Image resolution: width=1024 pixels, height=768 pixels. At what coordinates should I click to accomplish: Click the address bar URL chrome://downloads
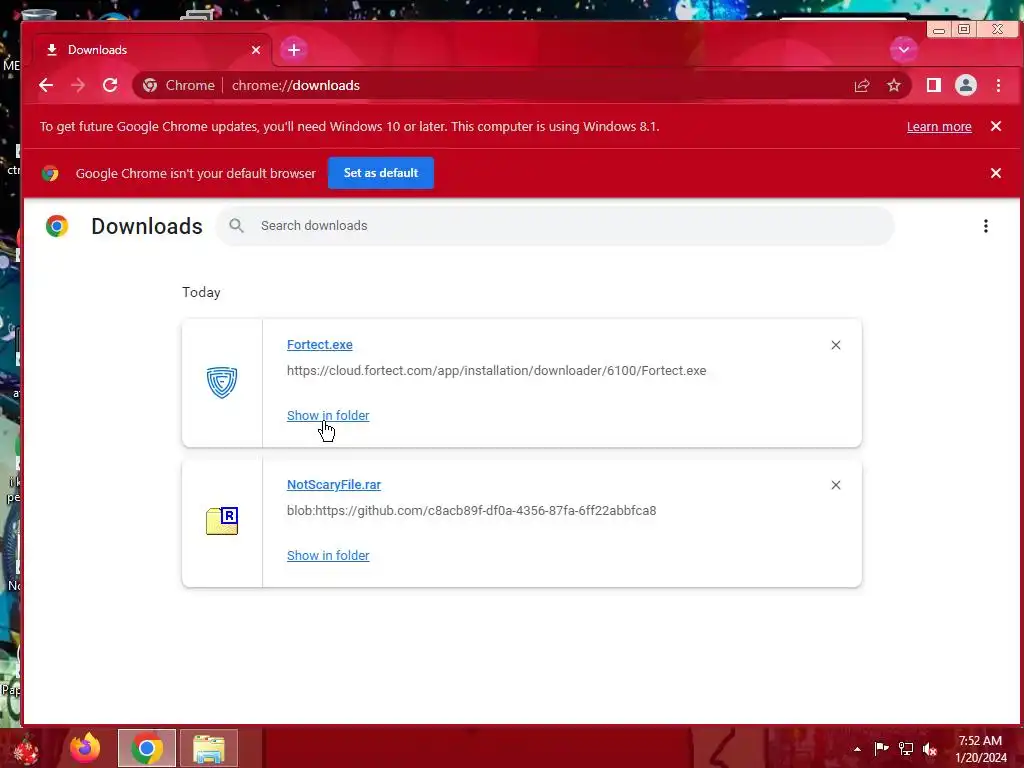[x=296, y=86]
